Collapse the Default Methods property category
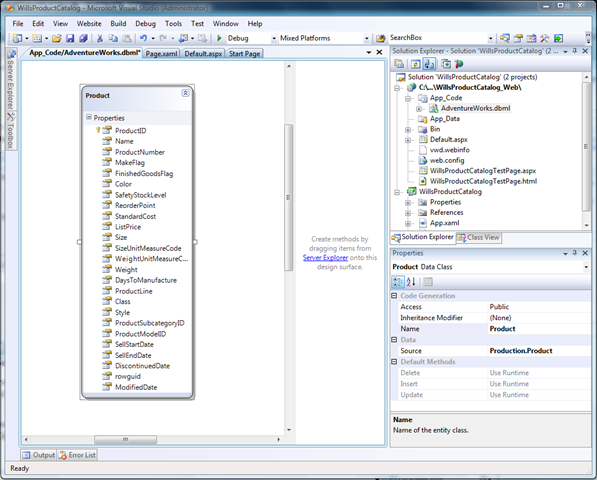Viewport: 597px width, 480px height. 394,362
